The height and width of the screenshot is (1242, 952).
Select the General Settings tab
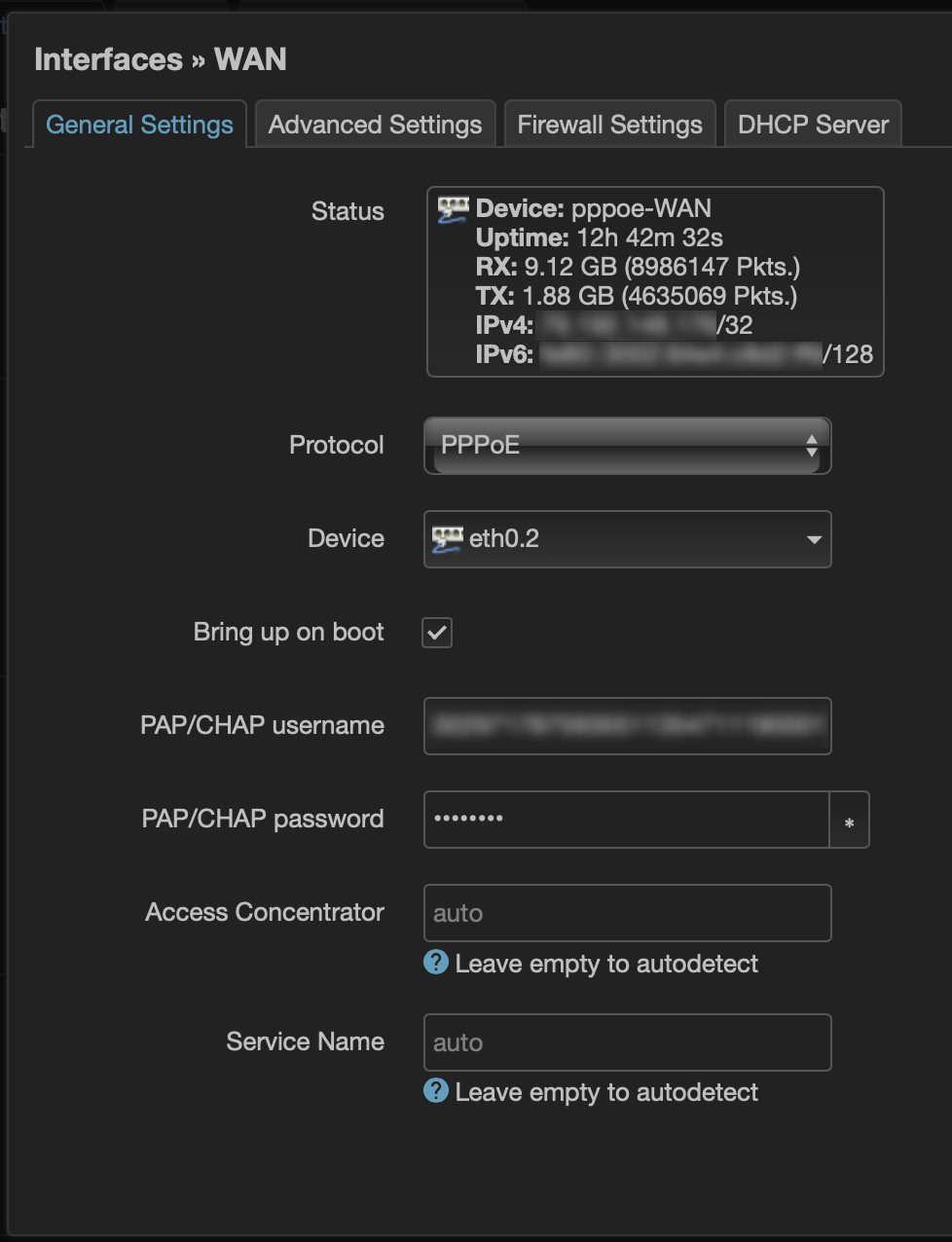coord(138,124)
